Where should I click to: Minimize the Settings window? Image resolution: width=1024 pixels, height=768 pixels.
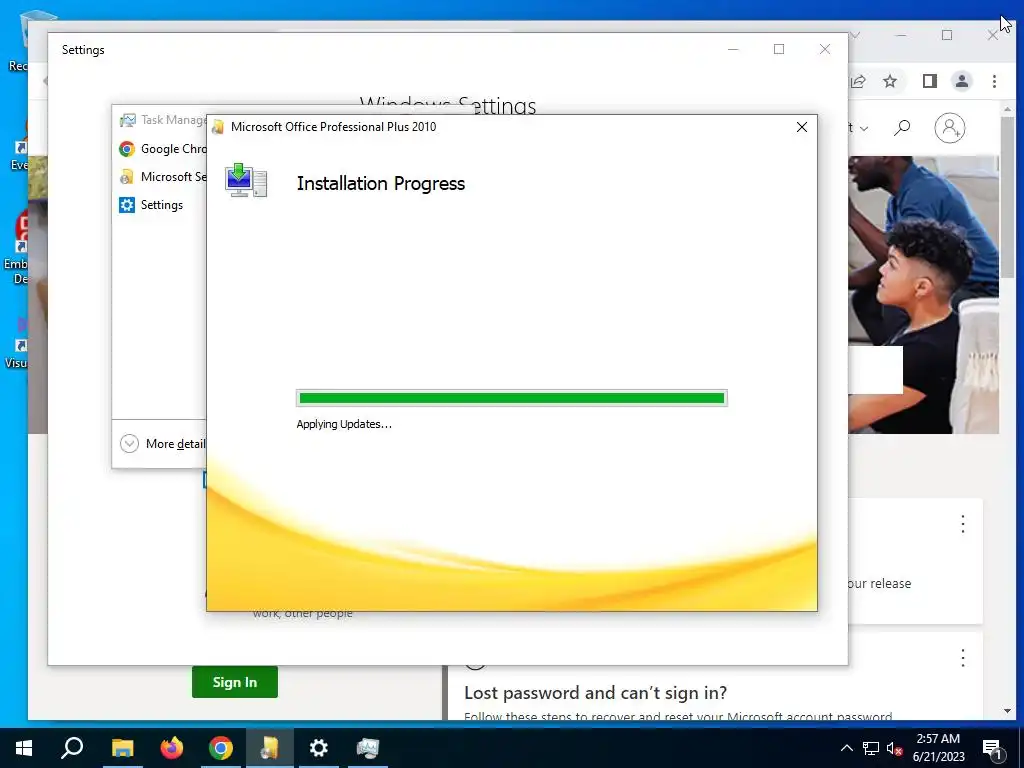tap(733, 49)
